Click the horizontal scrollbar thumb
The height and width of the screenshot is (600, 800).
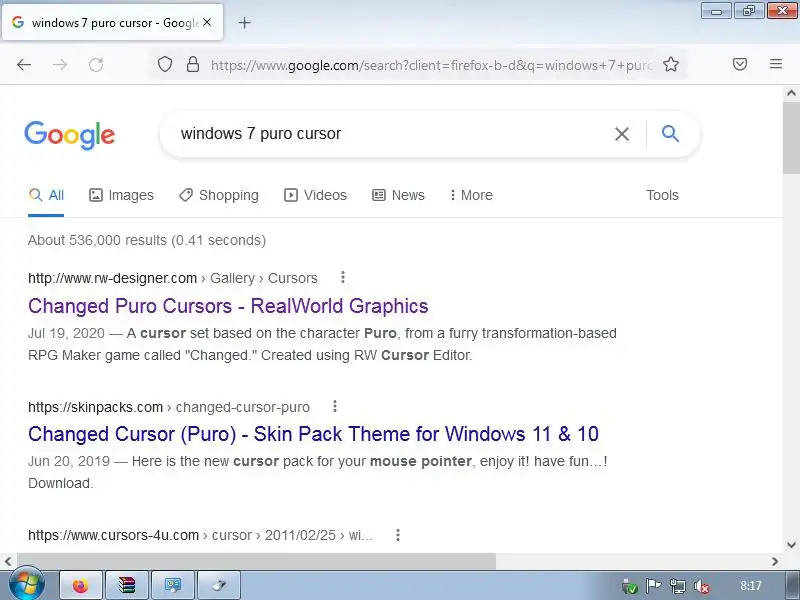(x=256, y=561)
